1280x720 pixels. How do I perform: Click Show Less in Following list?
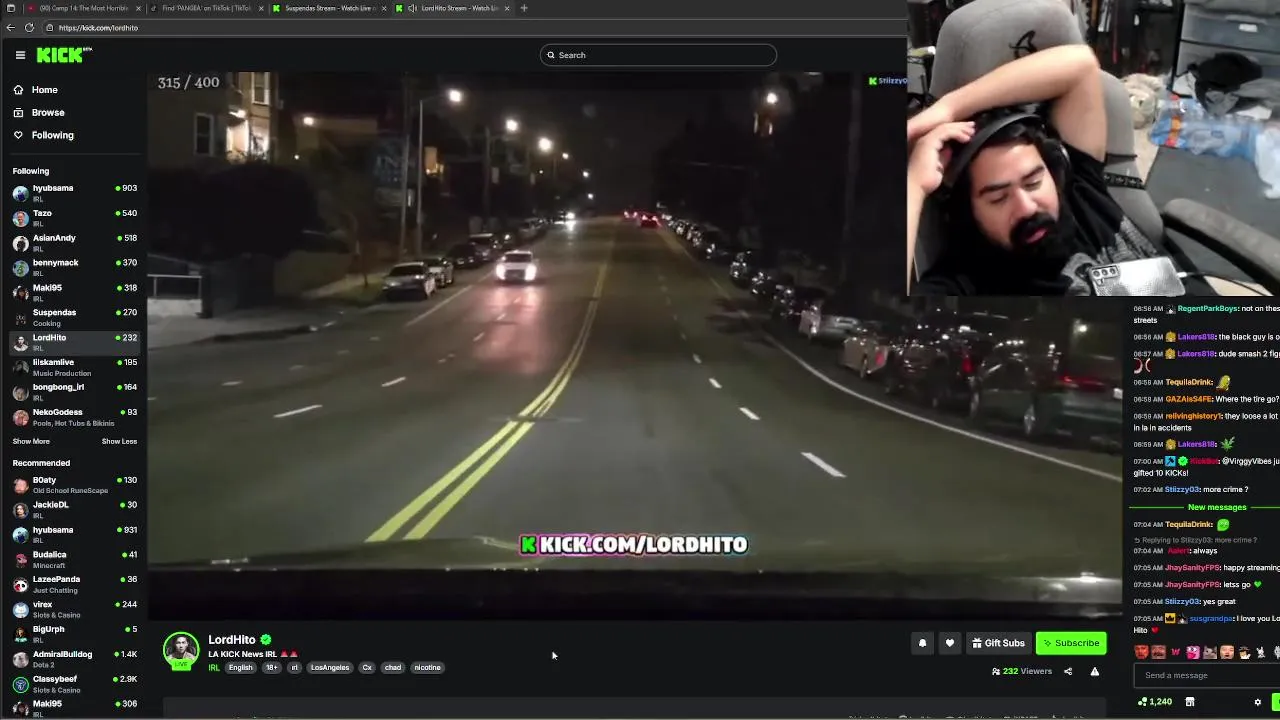tap(119, 441)
